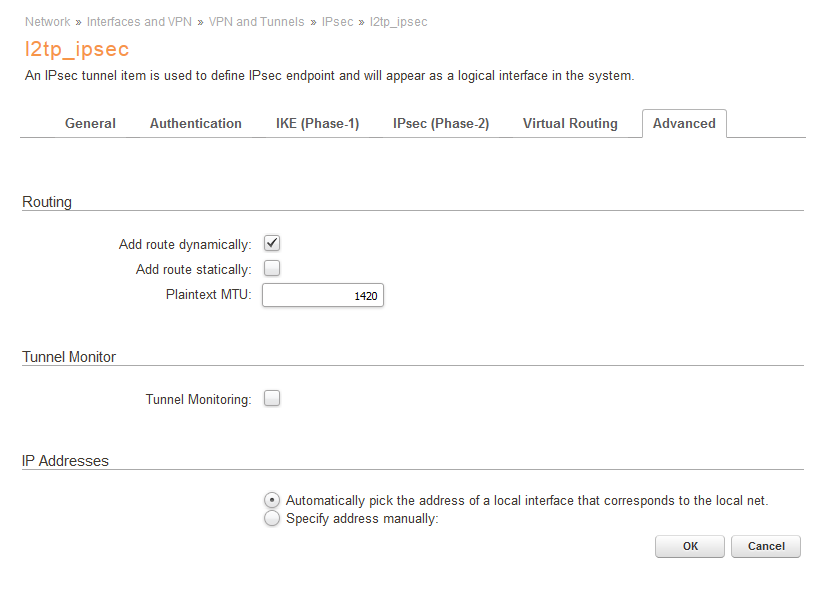This screenshot has width=820, height=604.
Task: Select the IPsec (Phase-2) tab
Action: [x=441, y=124]
